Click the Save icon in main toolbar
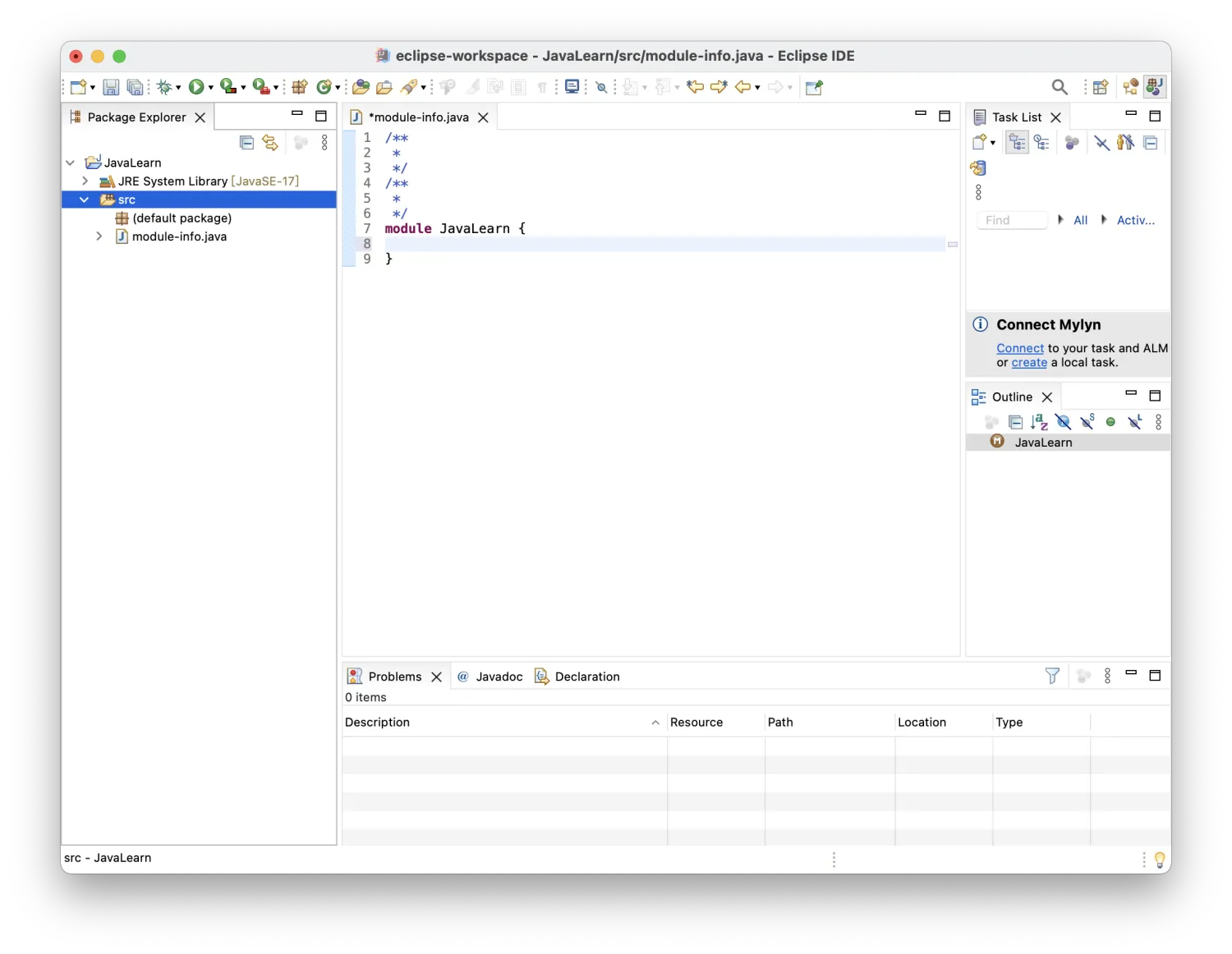1232x954 pixels. click(111, 87)
